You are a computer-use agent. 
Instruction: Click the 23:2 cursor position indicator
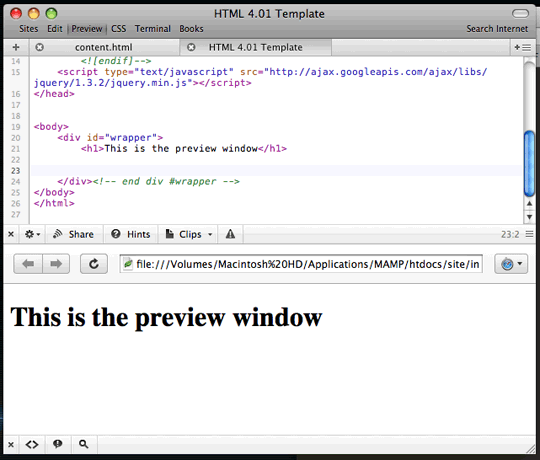pos(510,234)
